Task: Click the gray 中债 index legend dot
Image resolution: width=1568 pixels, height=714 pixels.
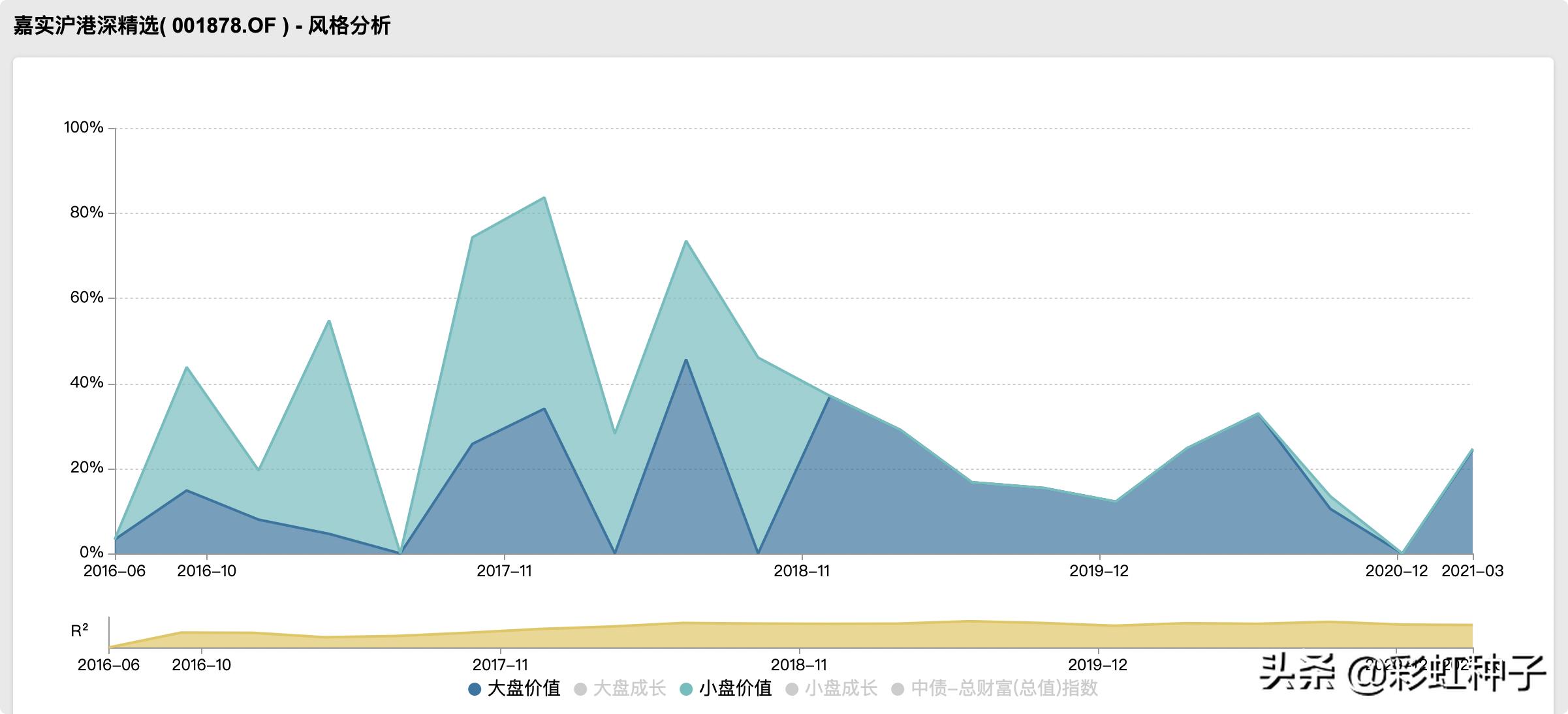Action: [898, 689]
